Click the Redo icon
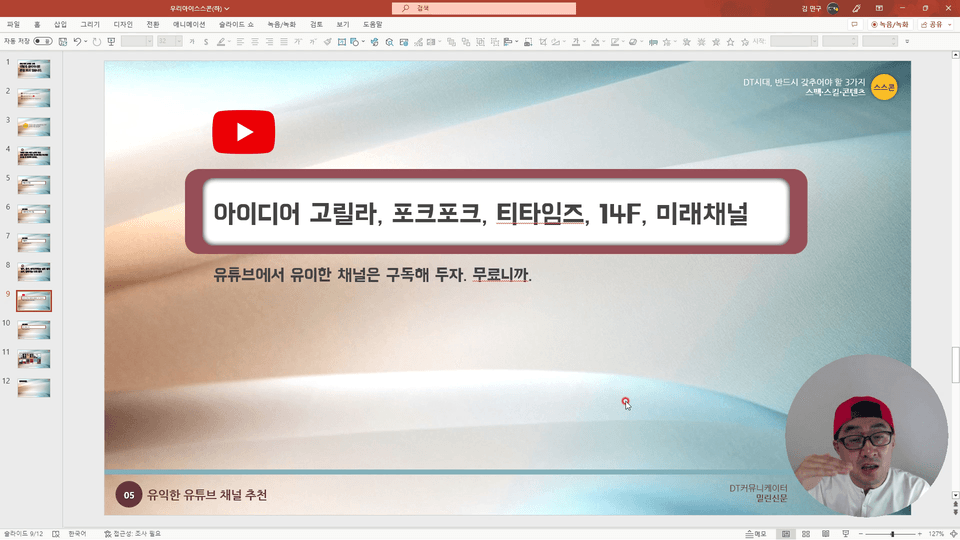The image size is (960, 540). click(x=97, y=42)
